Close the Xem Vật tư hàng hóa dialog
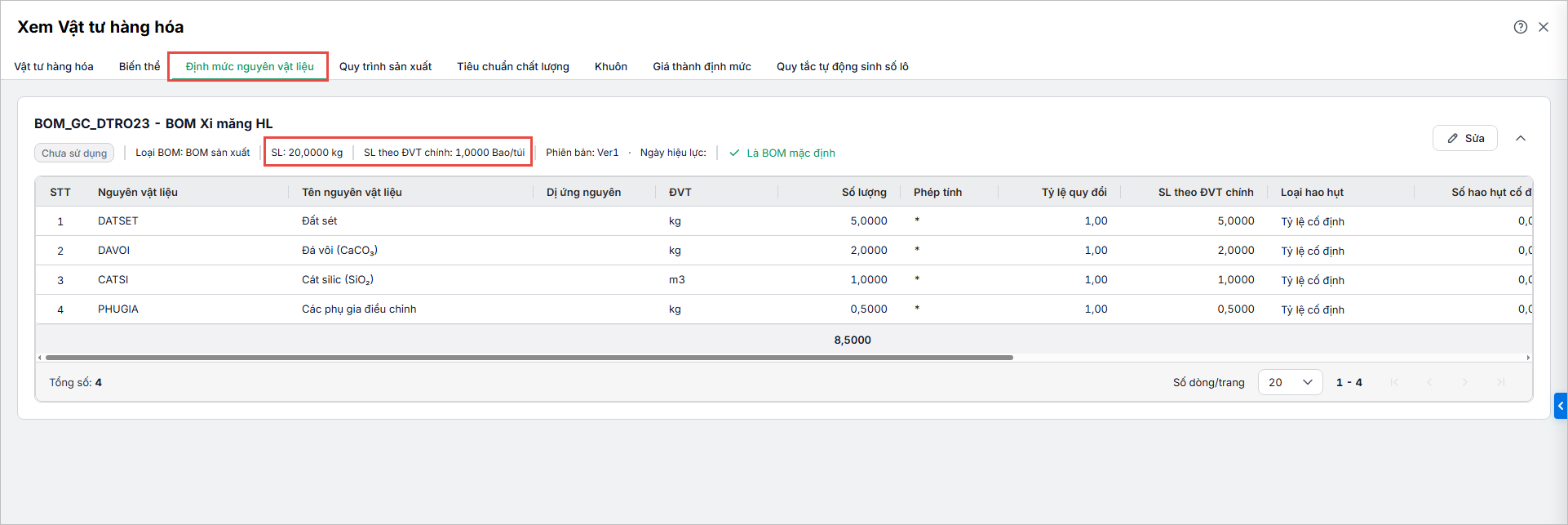This screenshot has width=1568, height=525. [x=1544, y=27]
